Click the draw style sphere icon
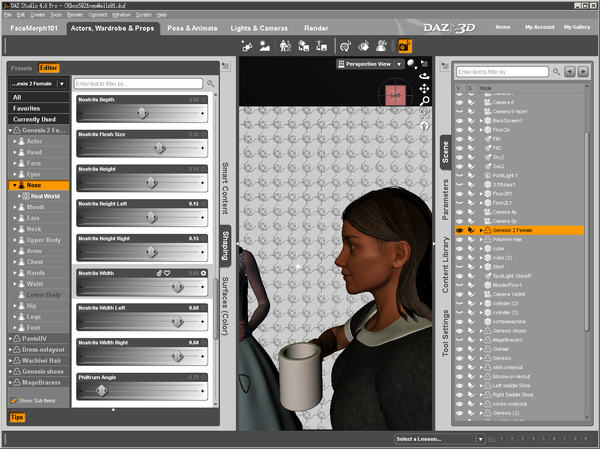 pyautogui.click(x=411, y=64)
